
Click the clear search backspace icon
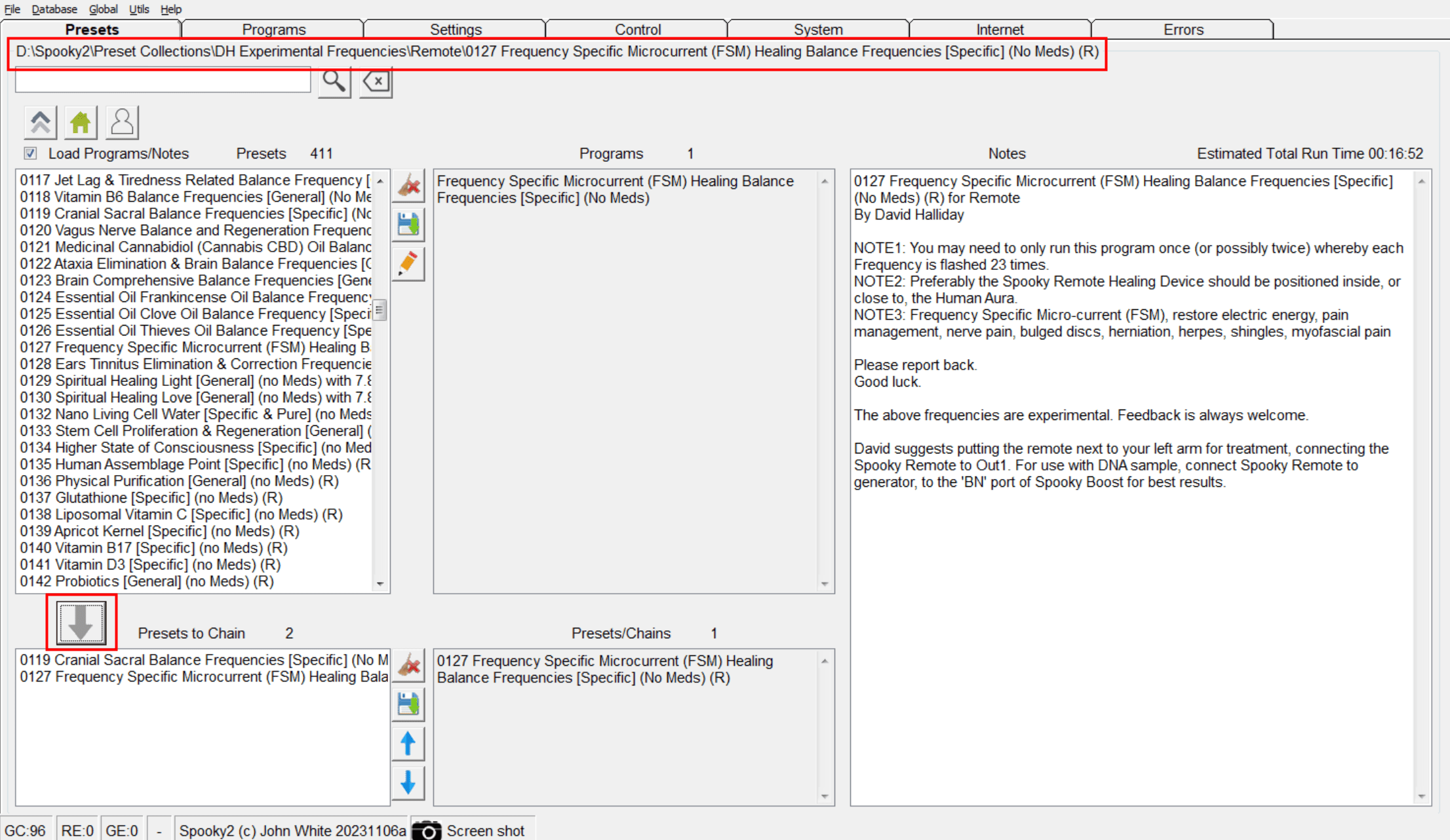click(x=376, y=82)
